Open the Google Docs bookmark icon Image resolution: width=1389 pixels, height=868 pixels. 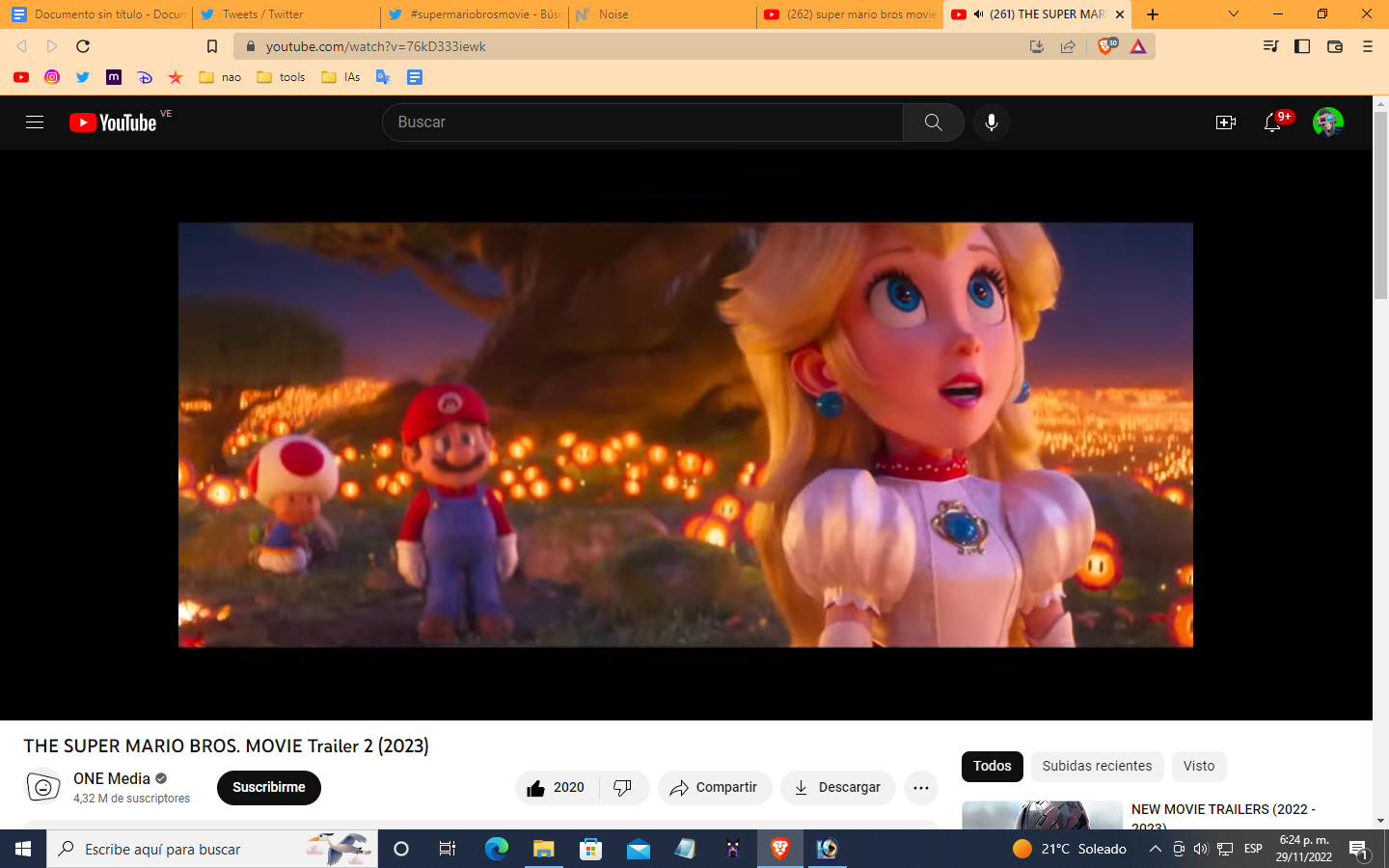pyautogui.click(x=415, y=77)
